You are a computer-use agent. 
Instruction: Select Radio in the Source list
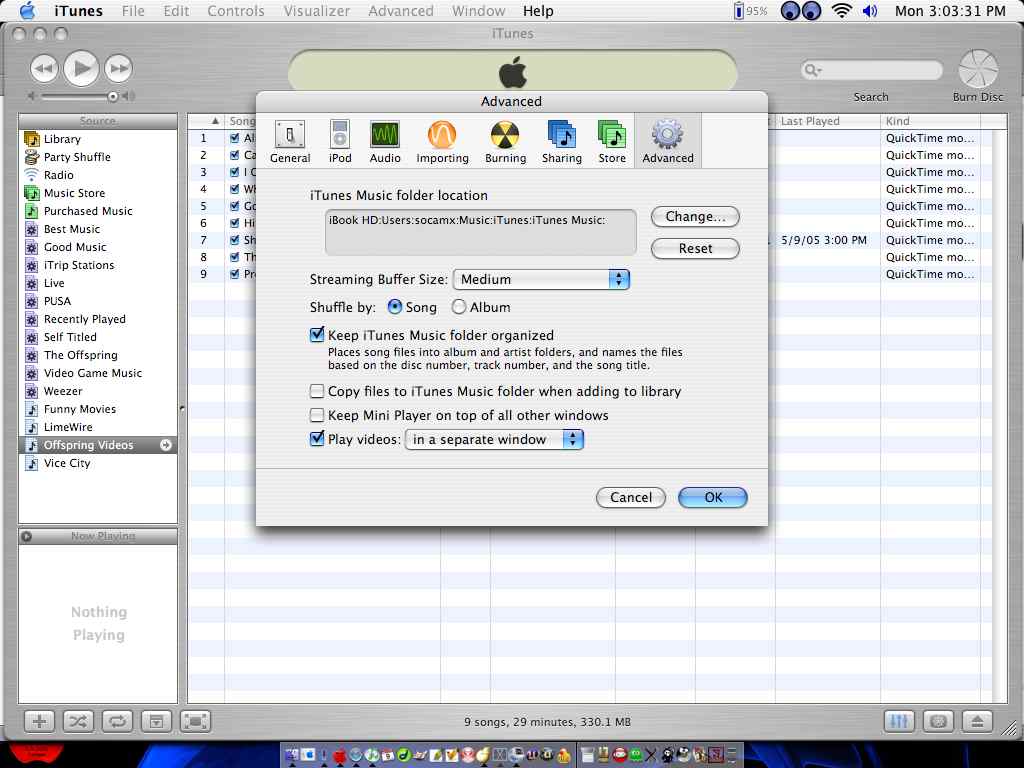[x=98, y=175]
